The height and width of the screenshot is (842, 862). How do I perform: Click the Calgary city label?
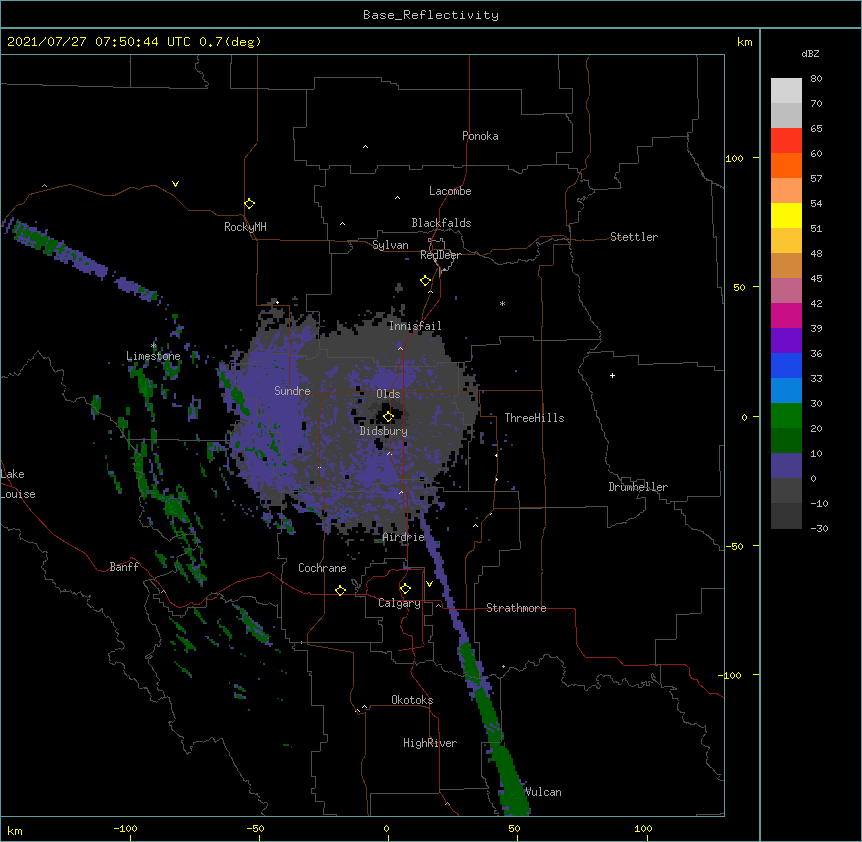pos(399,603)
